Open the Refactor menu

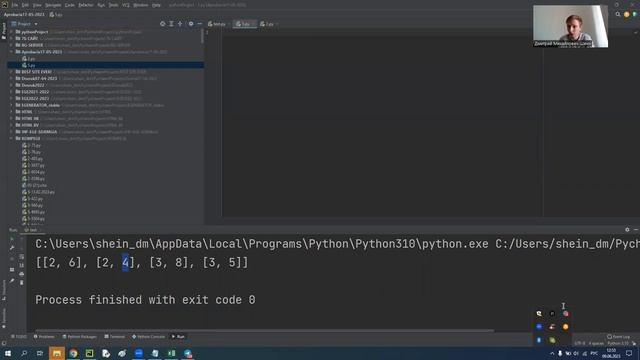tap(86, 5)
